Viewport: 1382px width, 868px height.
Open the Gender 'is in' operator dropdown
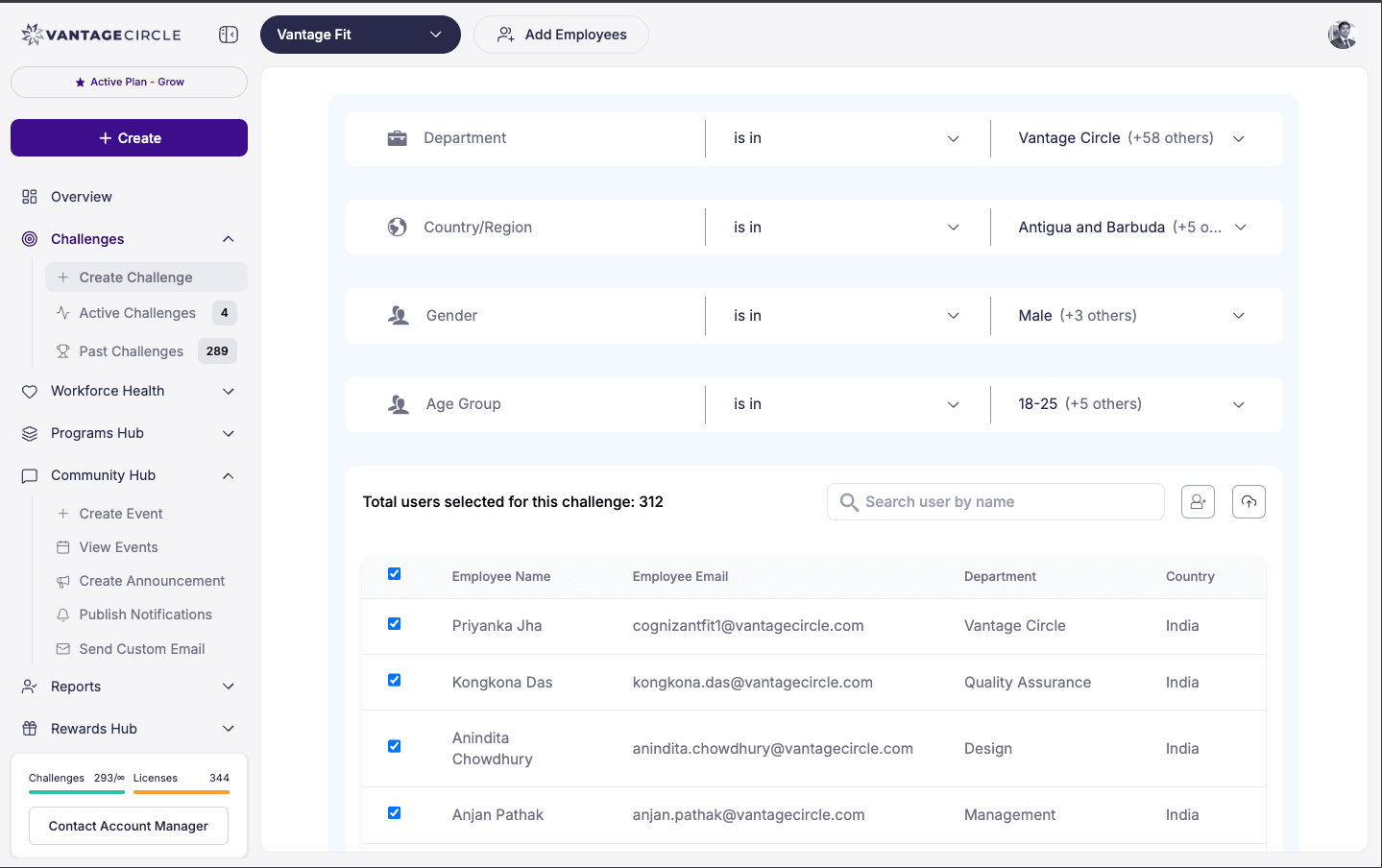[847, 316]
